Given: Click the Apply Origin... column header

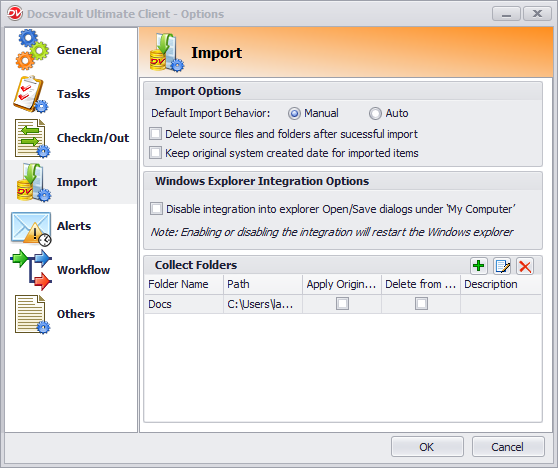Looking at the screenshot, I should [x=342, y=284].
